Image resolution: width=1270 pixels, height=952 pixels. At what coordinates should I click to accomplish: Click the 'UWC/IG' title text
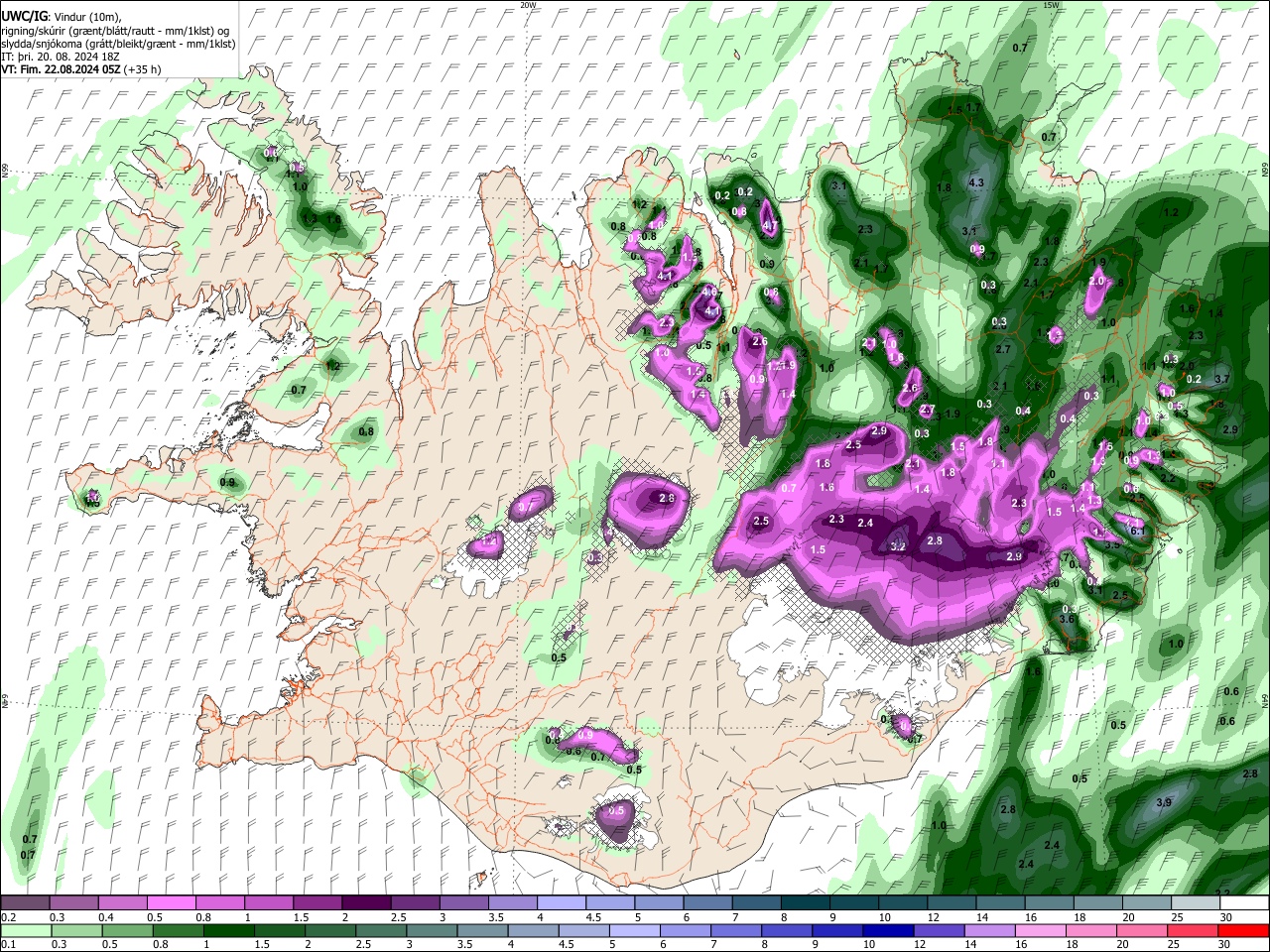tap(23, 17)
